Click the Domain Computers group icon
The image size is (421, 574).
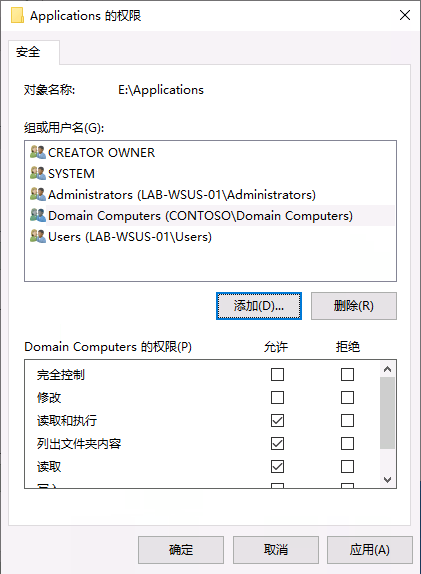pyautogui.click(x=38, y=215)
